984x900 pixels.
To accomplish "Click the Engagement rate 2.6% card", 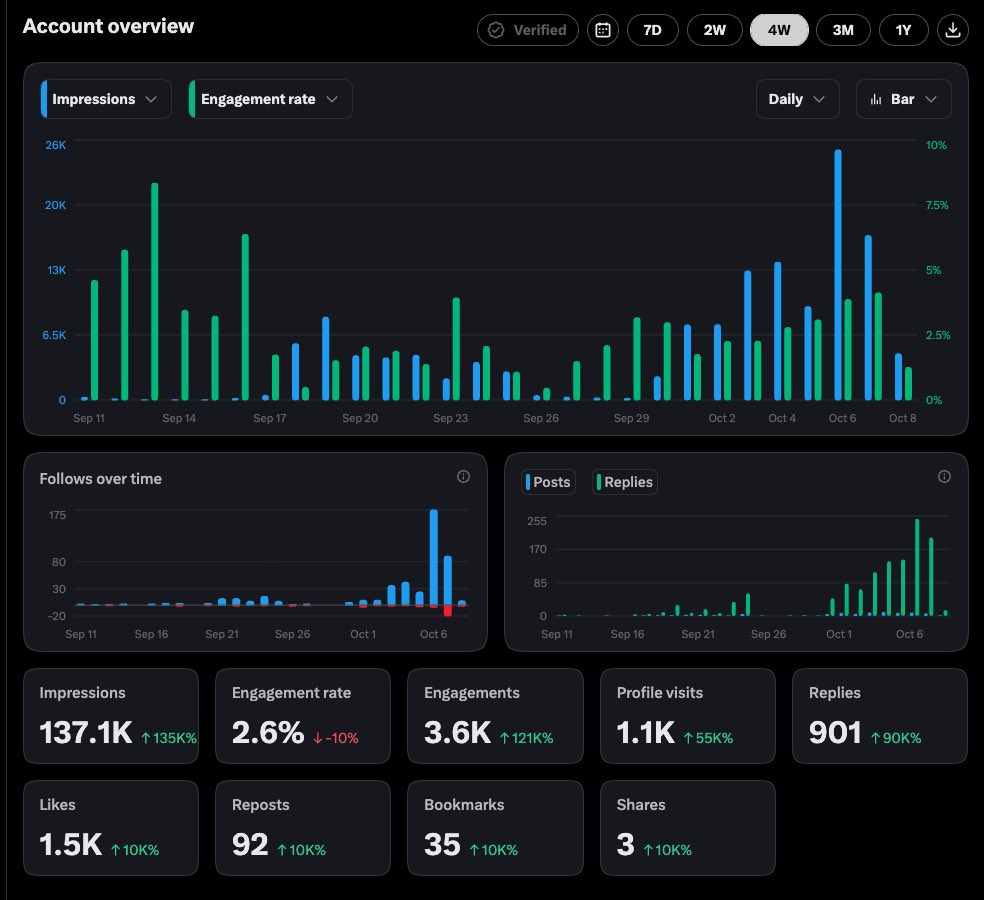I will pyautogui.click(x=303, y=716).
